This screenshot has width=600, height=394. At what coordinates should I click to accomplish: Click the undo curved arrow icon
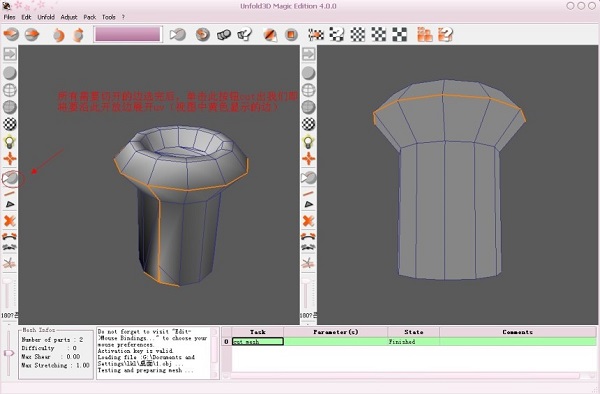[x=58, y=35]
